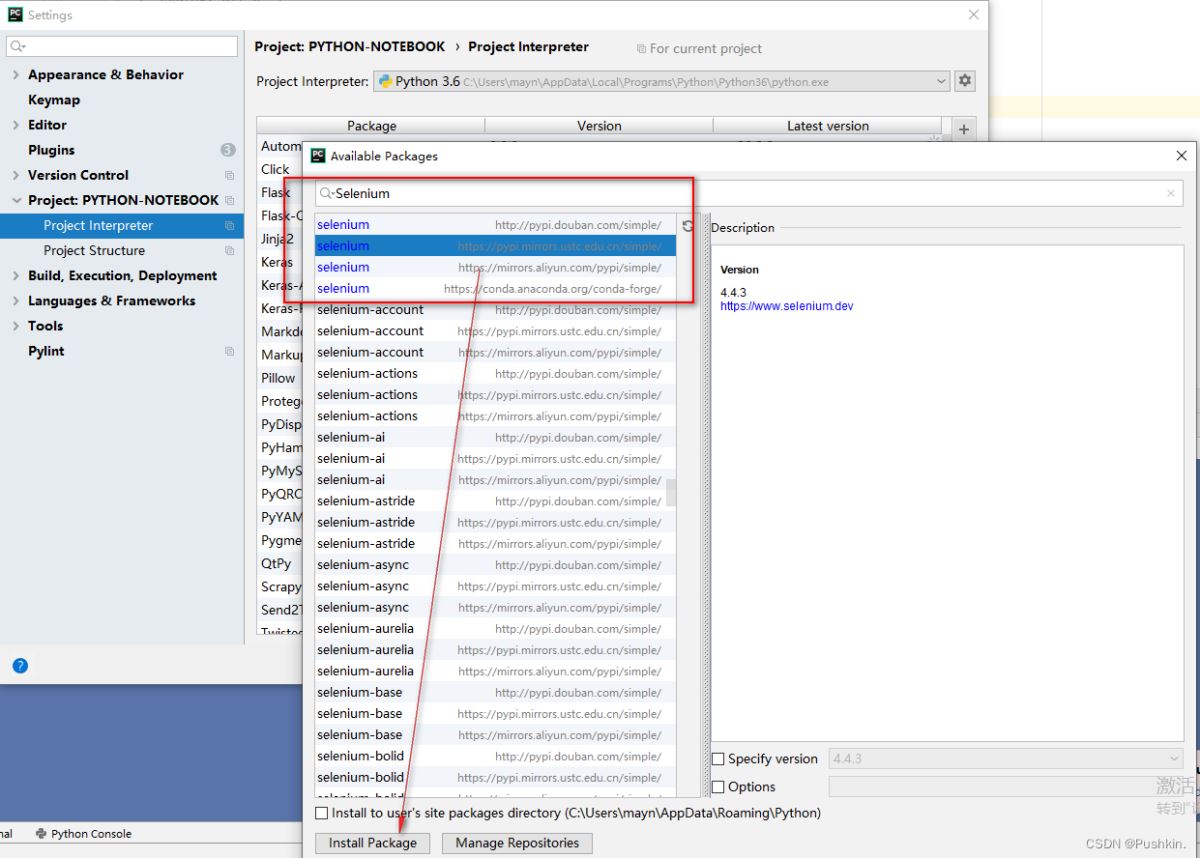The width and height of the screenshot is (1200, 858).
Task: Switch to the Python Console tab
Action: pos(84,833)
